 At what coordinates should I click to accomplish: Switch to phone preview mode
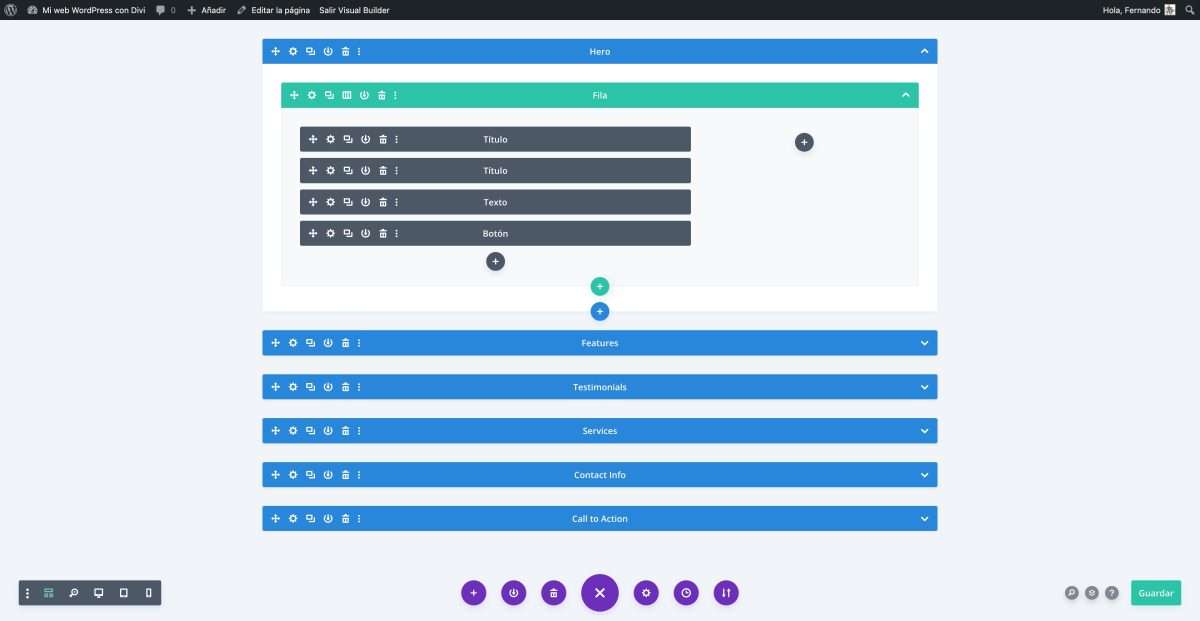[x=148, y=592]
